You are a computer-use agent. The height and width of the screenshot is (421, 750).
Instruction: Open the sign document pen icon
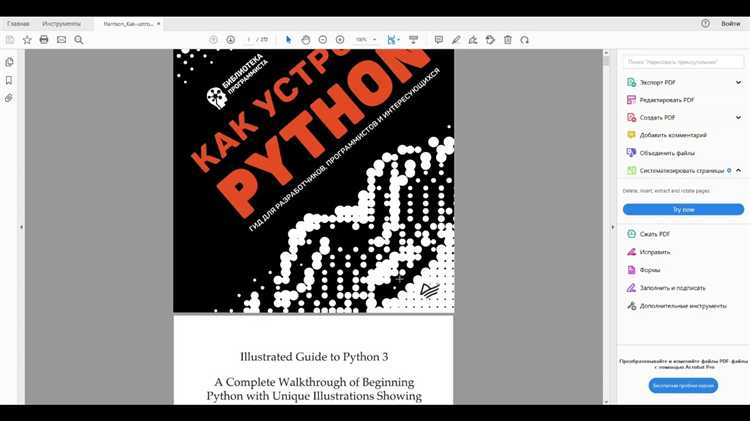[x=473, y=40]
